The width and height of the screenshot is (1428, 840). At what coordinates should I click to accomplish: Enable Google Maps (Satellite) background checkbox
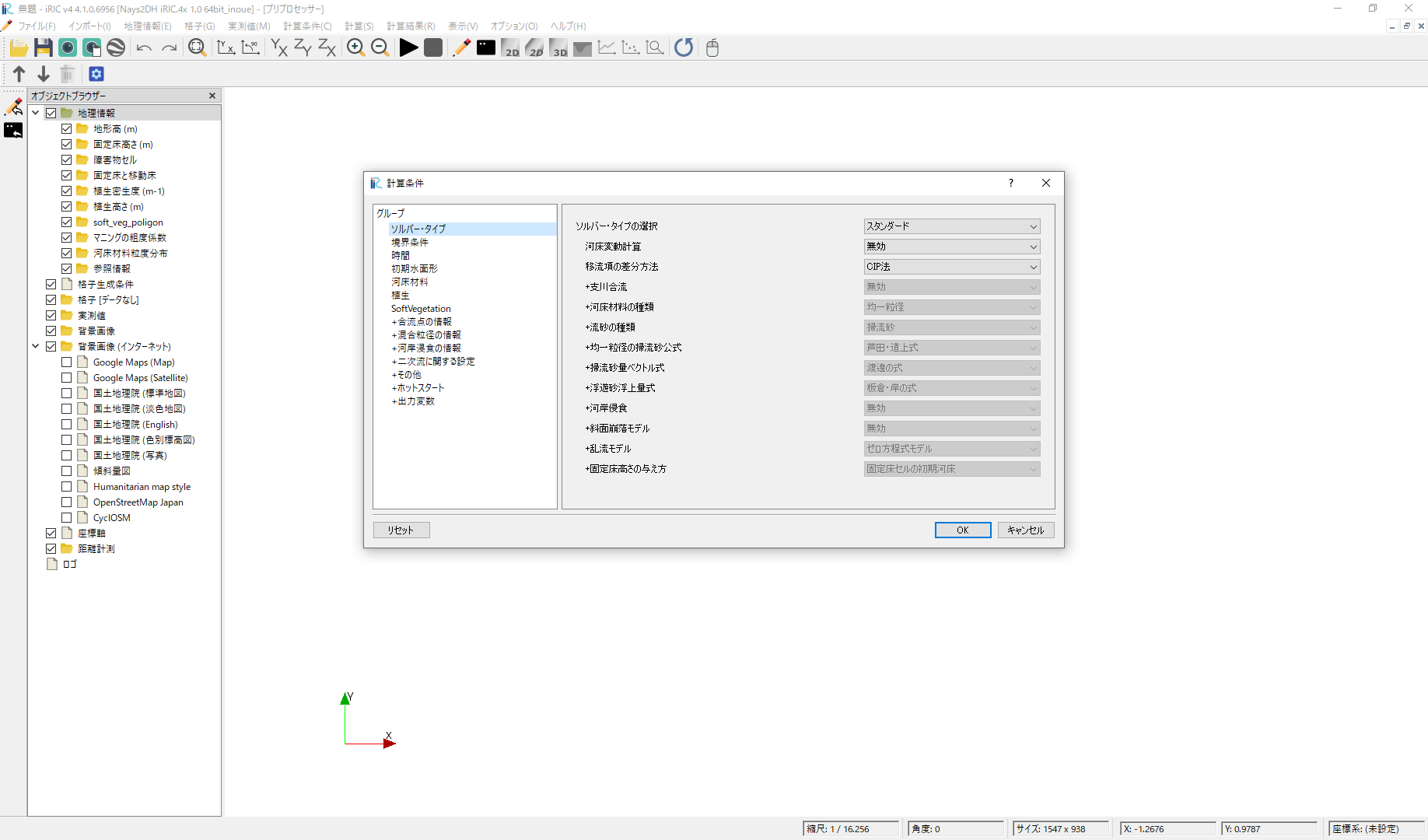click(67, 378)
